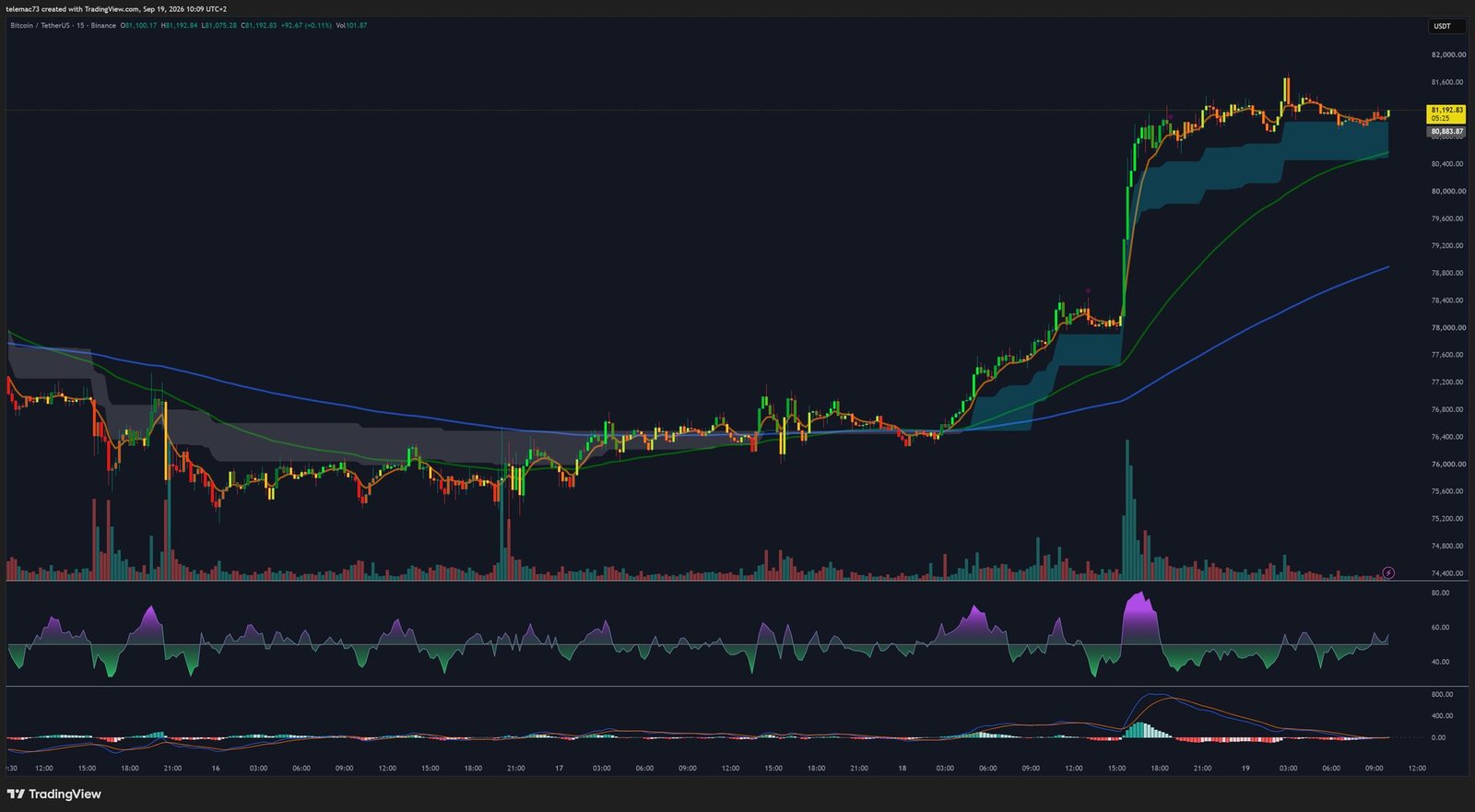Click the close value C81,192.83
Screen dimensions: 1475x812
tap(259, 26)
